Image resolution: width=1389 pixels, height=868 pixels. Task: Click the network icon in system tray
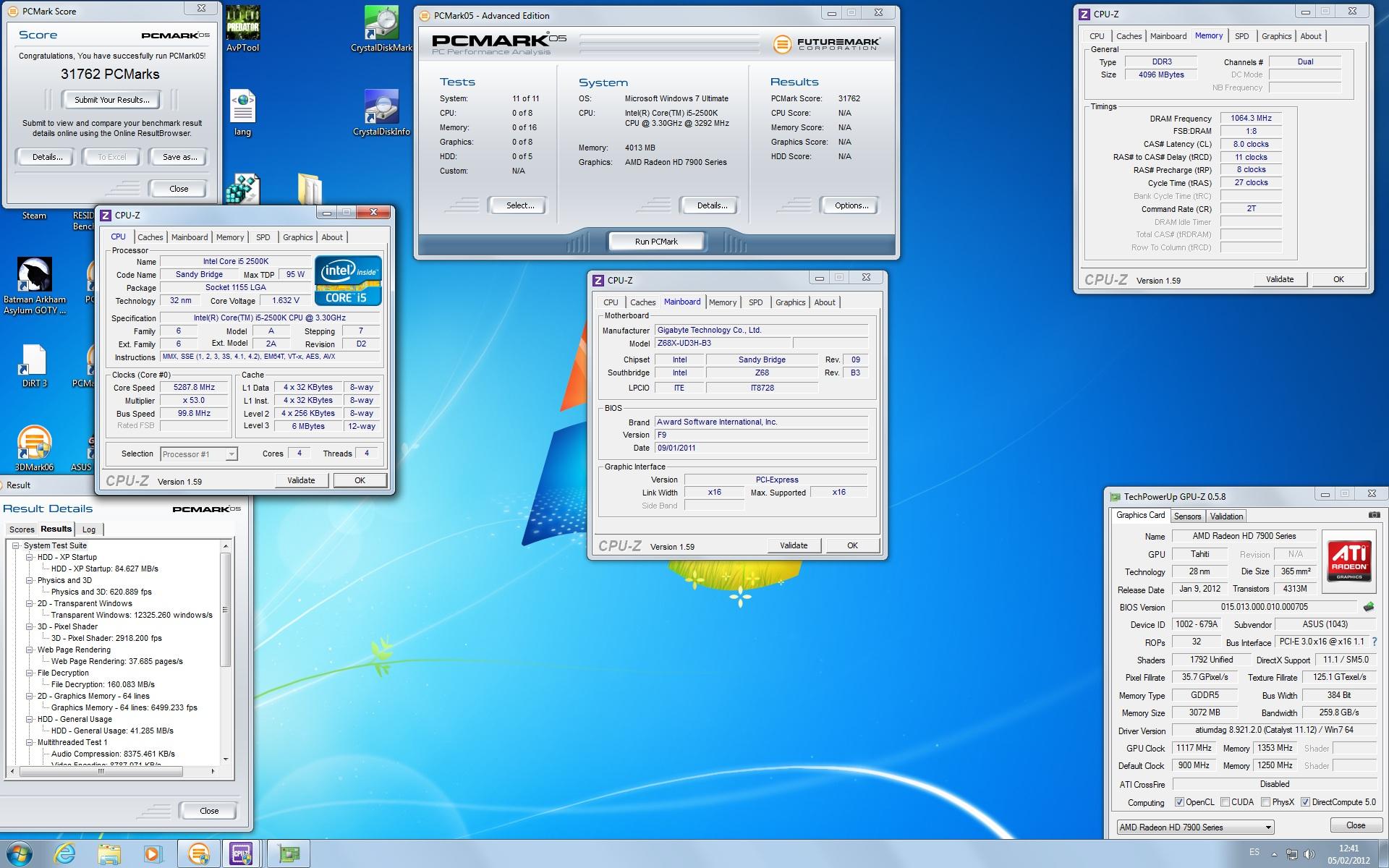(1291, 854)
